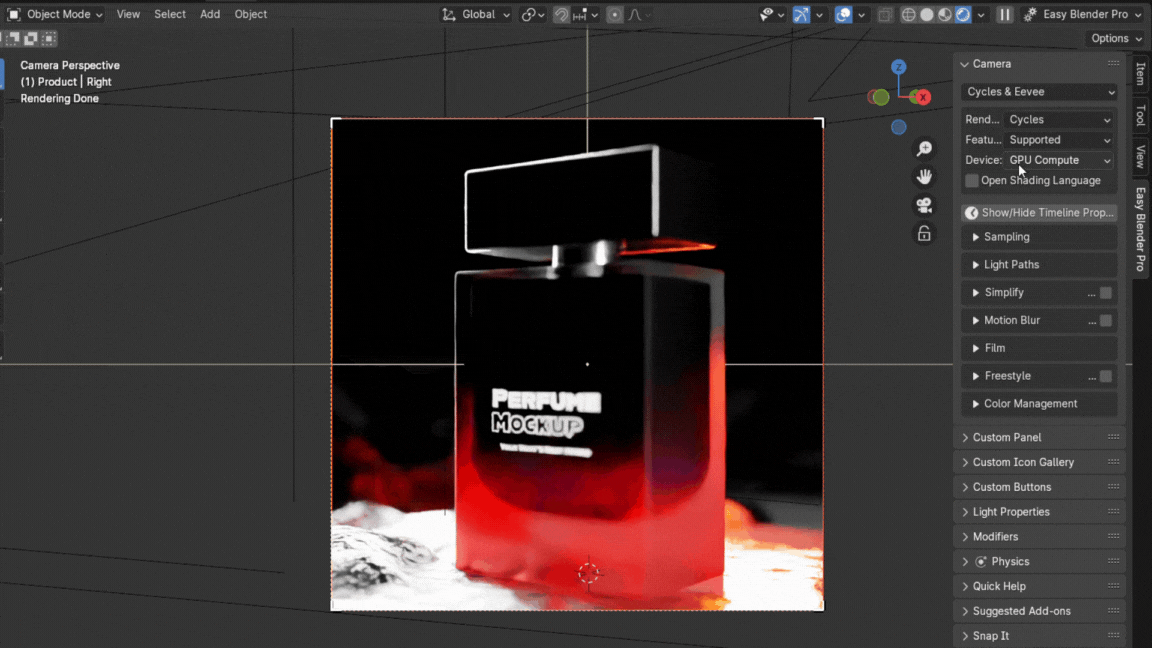Viewport: 1152px width, 648px height.
Task: Enable the Motion Blur checkbox
Action: pos(1105,321)
